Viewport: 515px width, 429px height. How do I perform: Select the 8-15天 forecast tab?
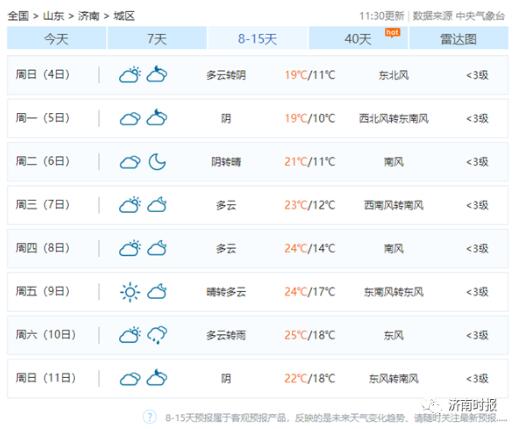(x=257, y=38)
